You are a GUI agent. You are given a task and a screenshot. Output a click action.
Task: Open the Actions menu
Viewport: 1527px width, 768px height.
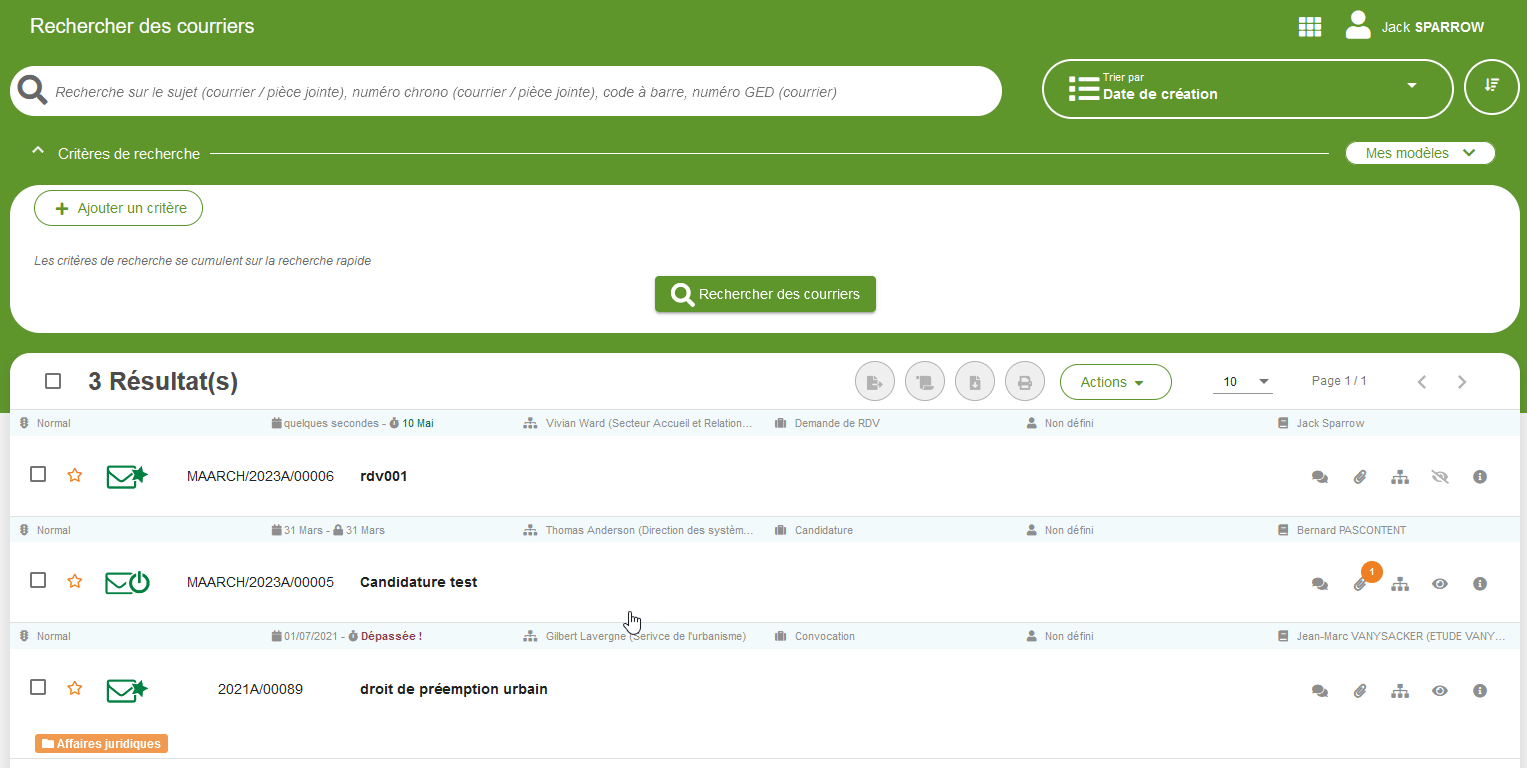point(1115,382)
